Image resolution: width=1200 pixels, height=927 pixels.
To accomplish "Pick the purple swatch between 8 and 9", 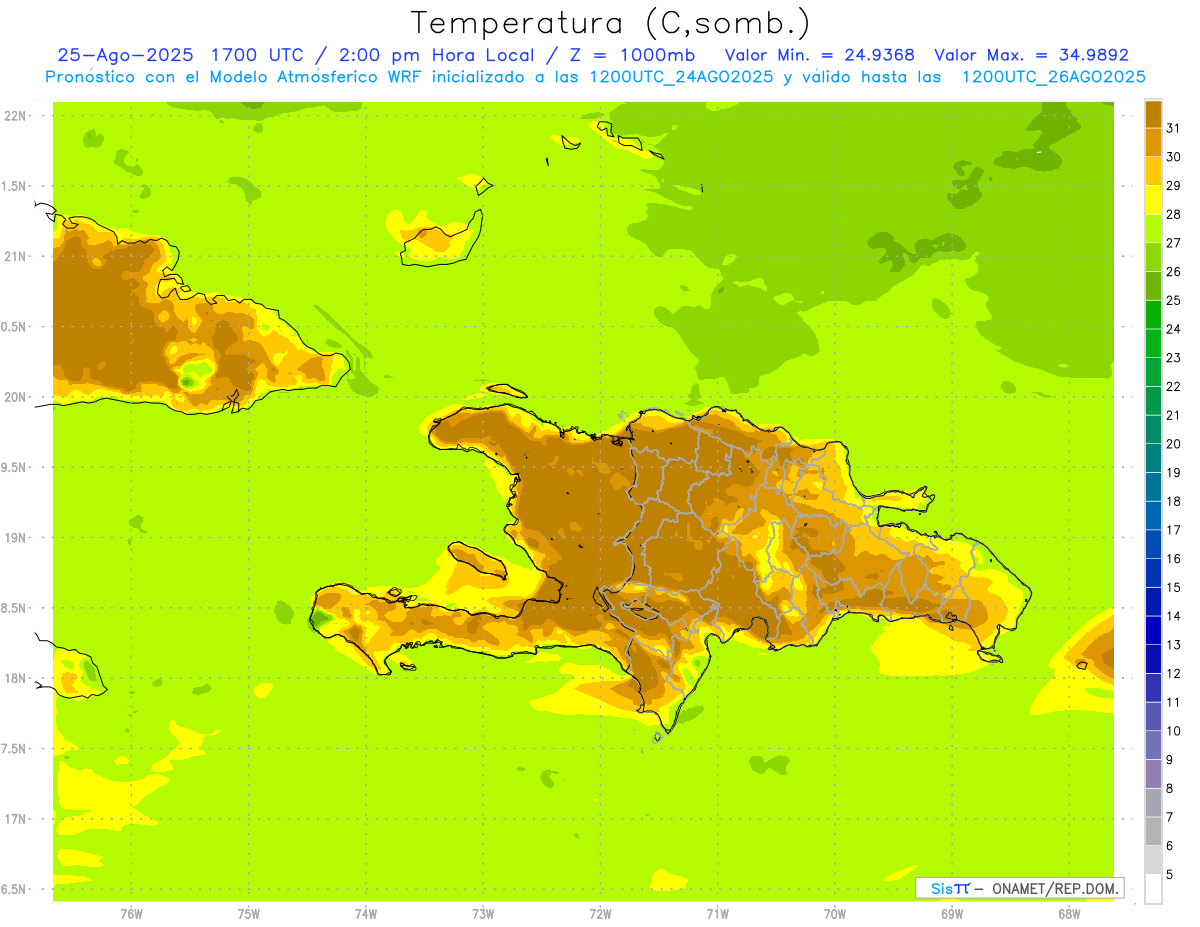I will [x=1153, y=774].
